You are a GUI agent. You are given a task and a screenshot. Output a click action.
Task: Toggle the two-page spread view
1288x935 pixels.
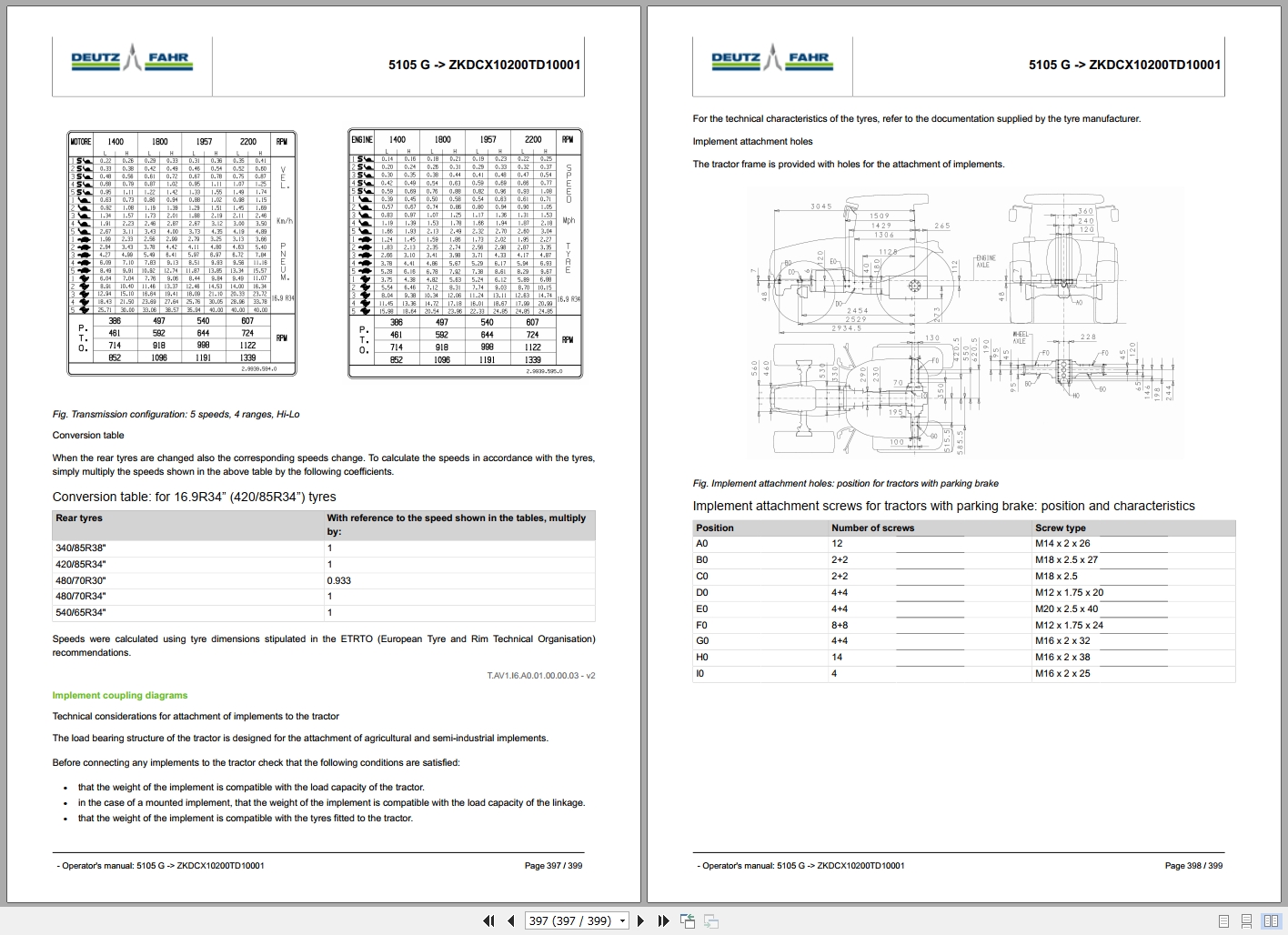point(1273,920)
